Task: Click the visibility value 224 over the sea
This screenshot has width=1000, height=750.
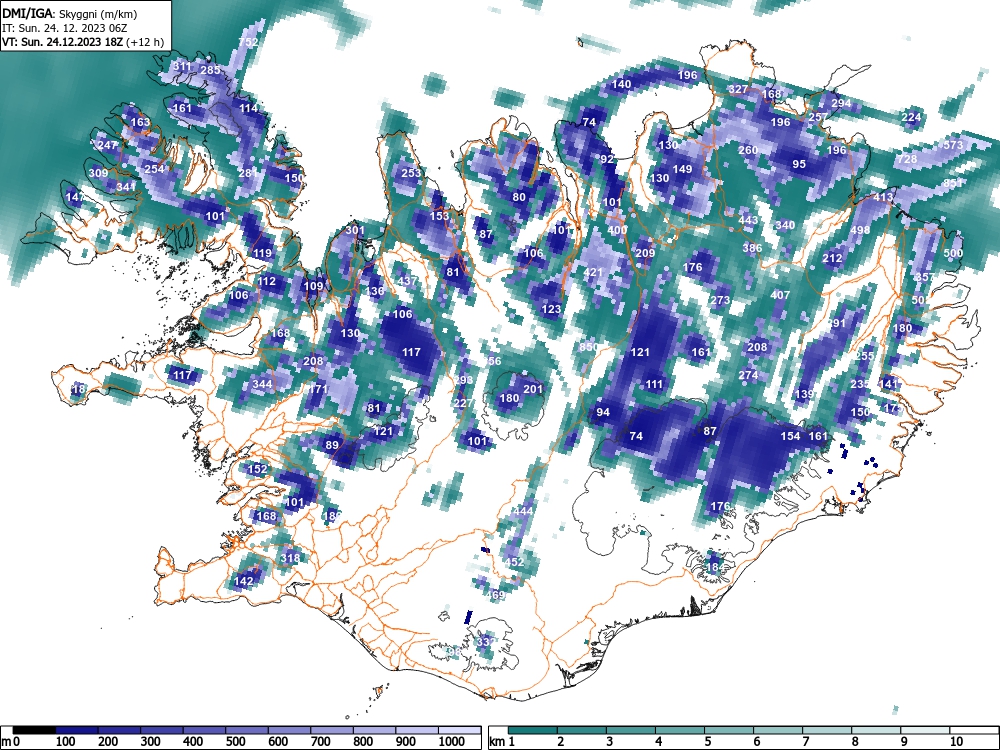Action: [x=911, y=117]
